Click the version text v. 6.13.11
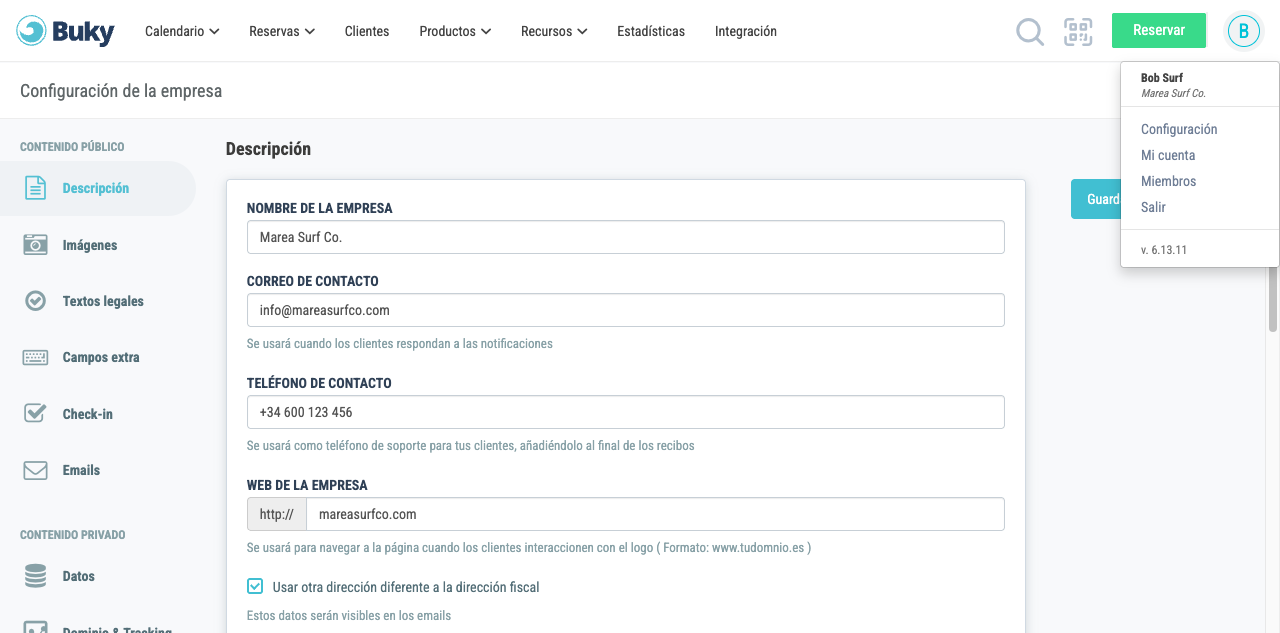 tap(1164, 250)
